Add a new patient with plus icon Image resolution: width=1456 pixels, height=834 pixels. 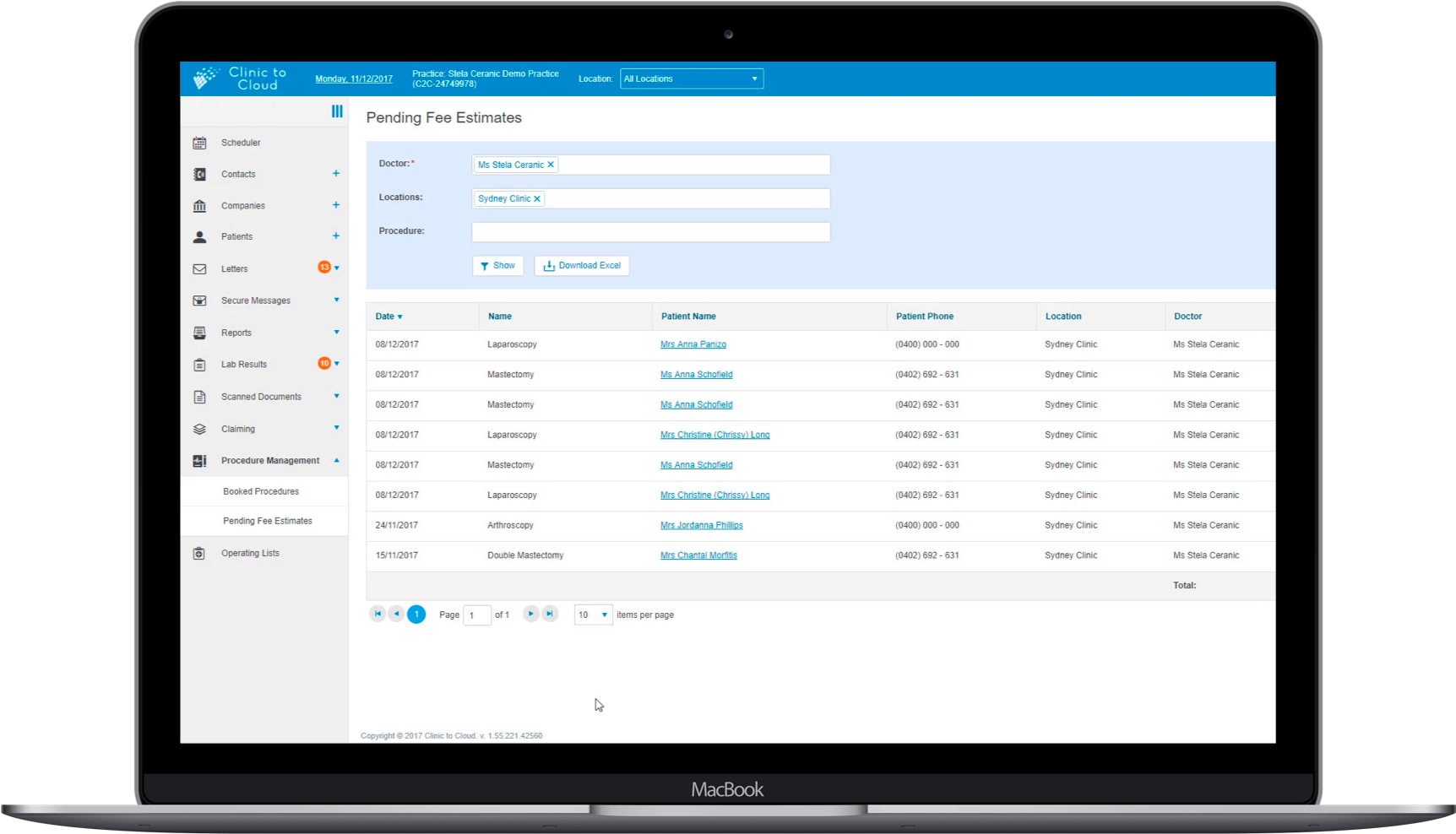pyautogui.click(x=335, y=236)
